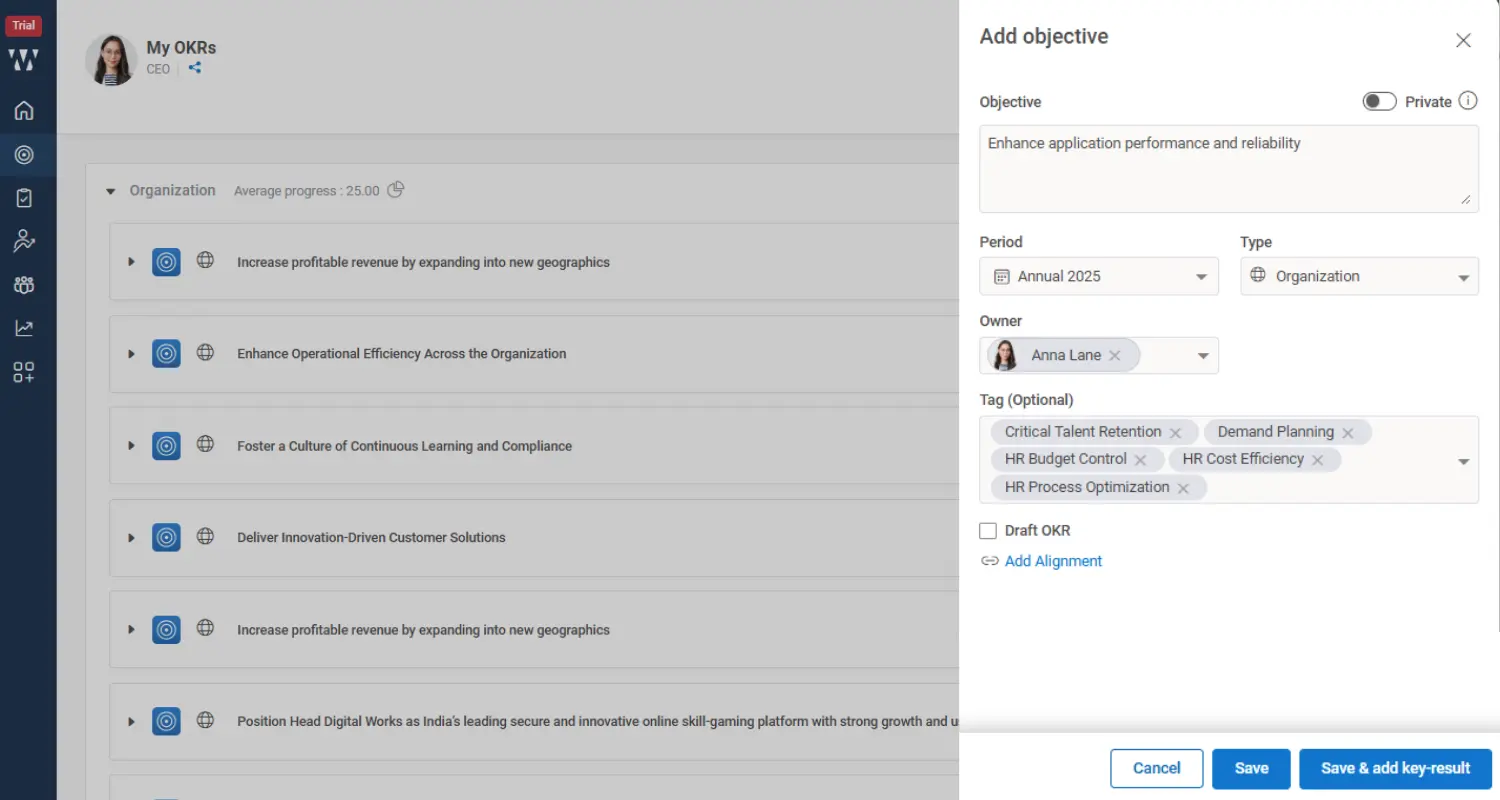1500x800 pixels.
Task: Click the Save & add key-result button
Action: [x=1394, y=768]
